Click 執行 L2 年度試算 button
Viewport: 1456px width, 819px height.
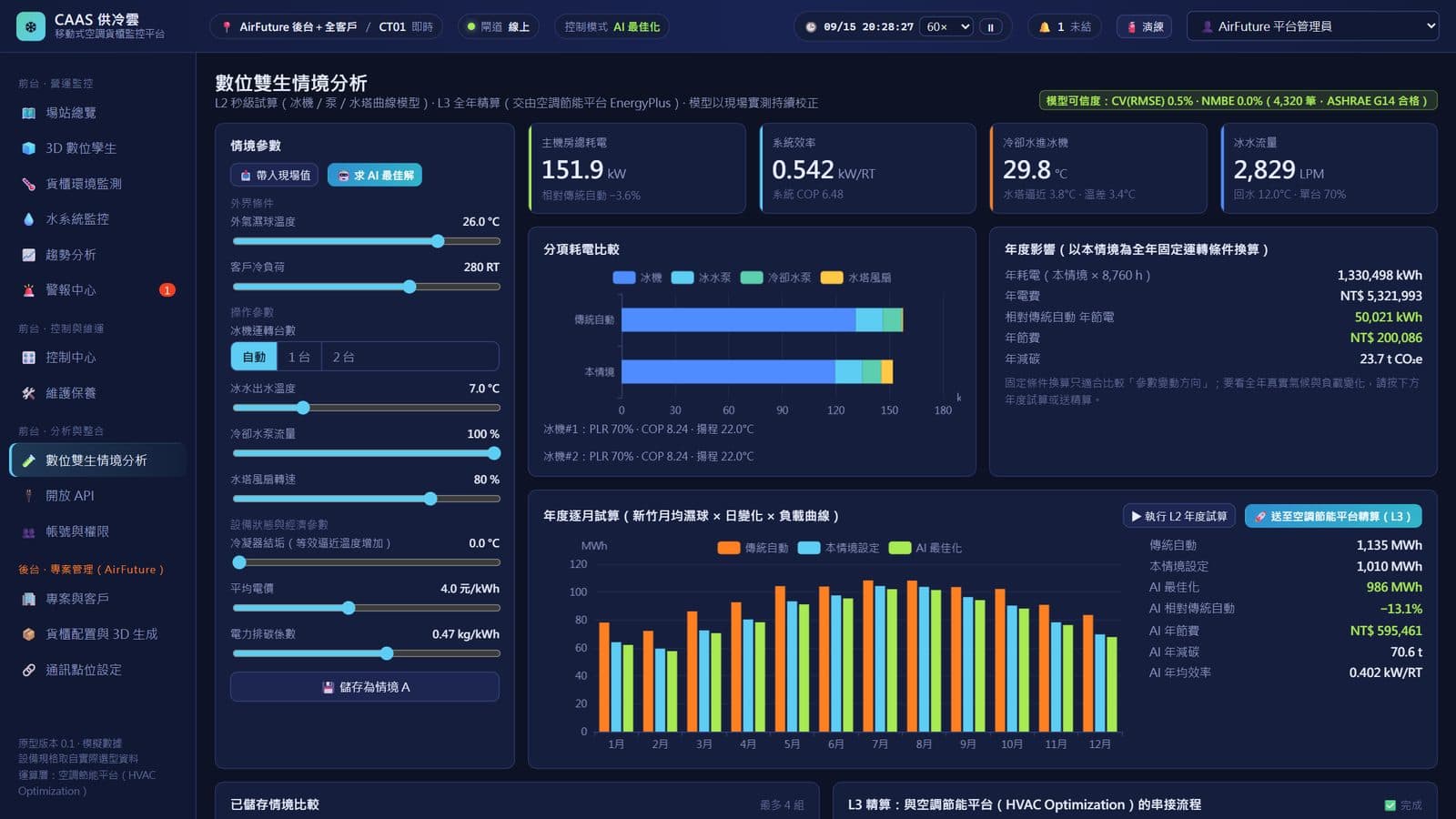(x=1178, y=516)
